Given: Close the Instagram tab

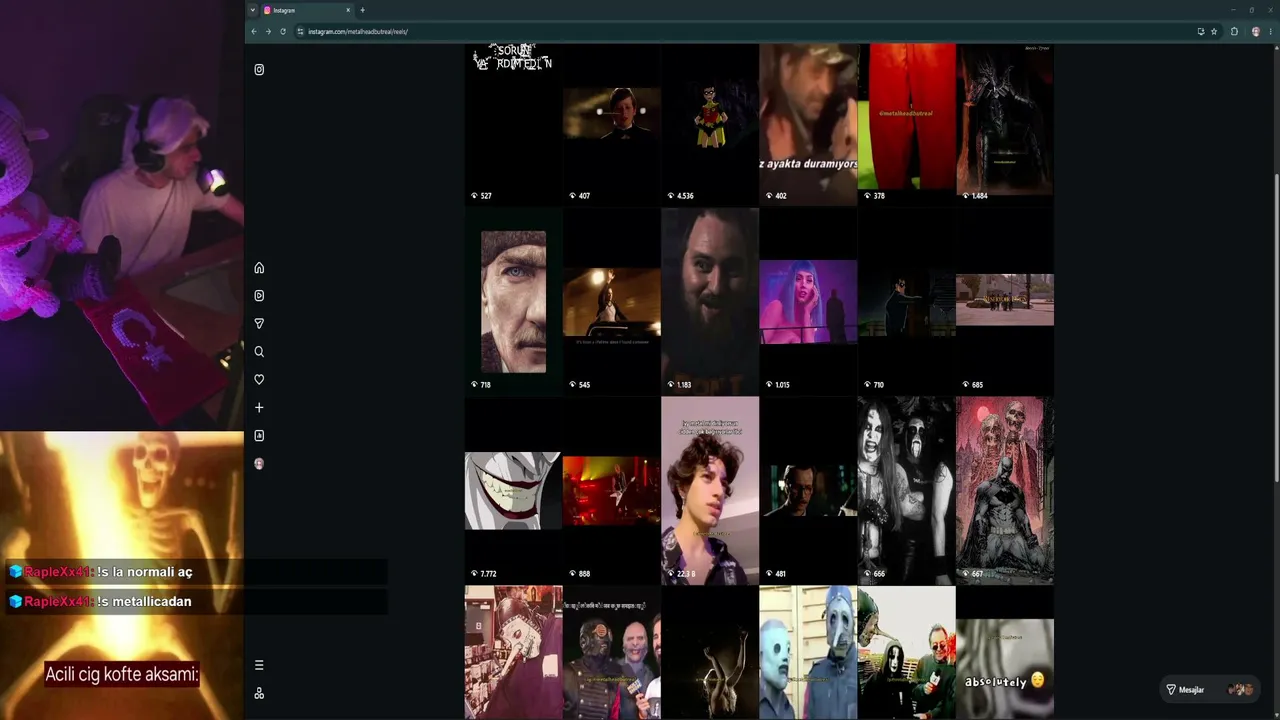Looking at the screenshot, I should (348, 10).
